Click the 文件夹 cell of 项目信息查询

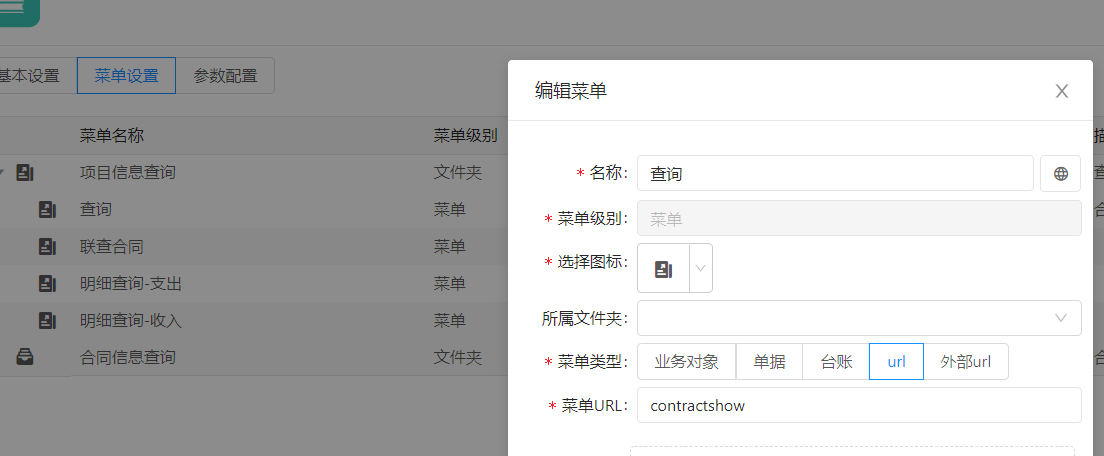coord(458,172)
